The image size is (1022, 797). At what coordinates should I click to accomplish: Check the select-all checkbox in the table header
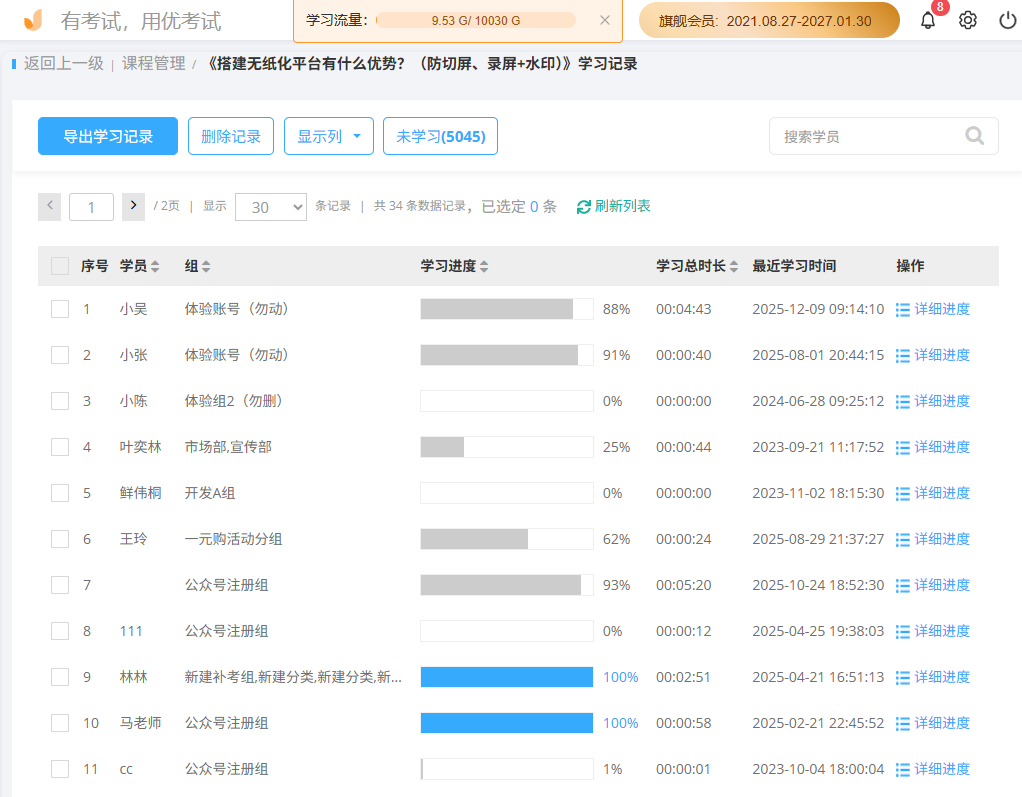59,266
